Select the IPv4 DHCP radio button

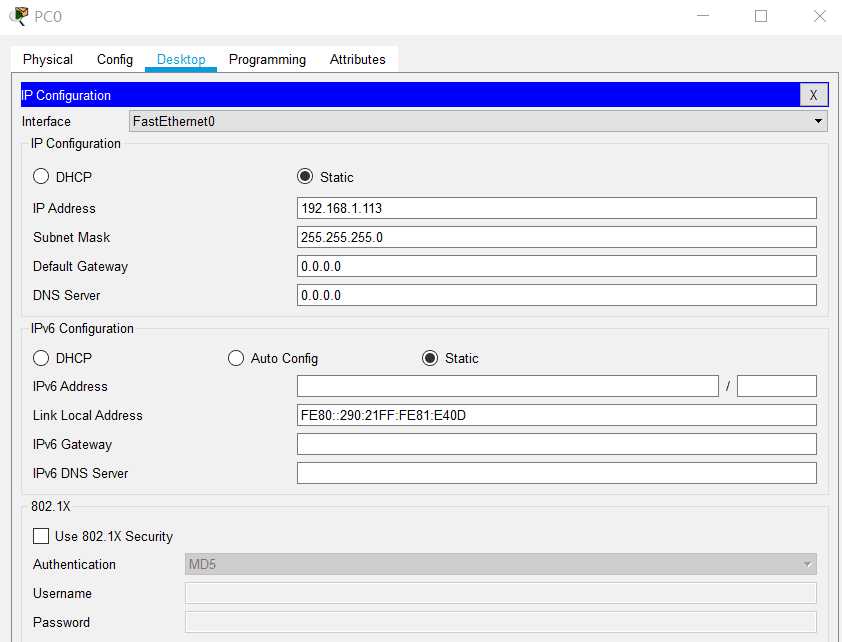[x=41, y=177]
